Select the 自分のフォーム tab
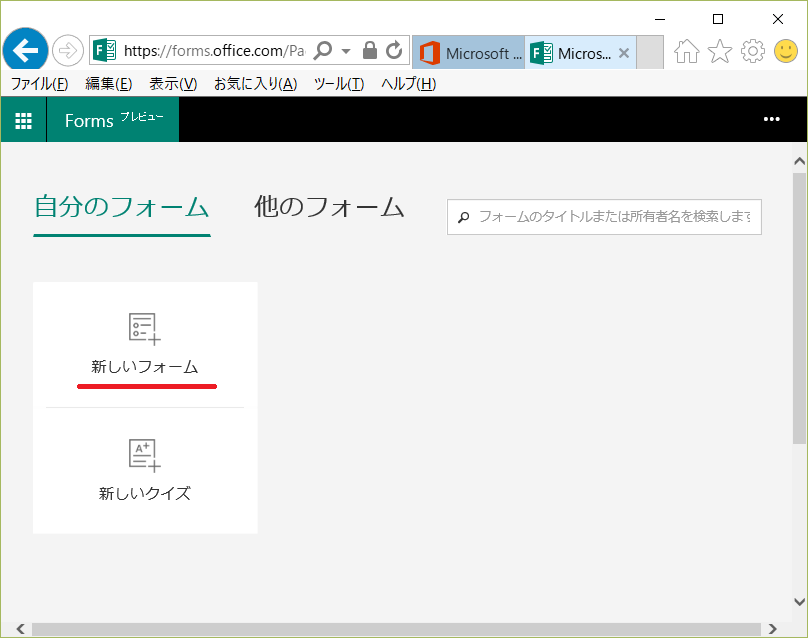The width and height of the screenshot is (808, 638). pyautogui.click(x=122, y=207)
